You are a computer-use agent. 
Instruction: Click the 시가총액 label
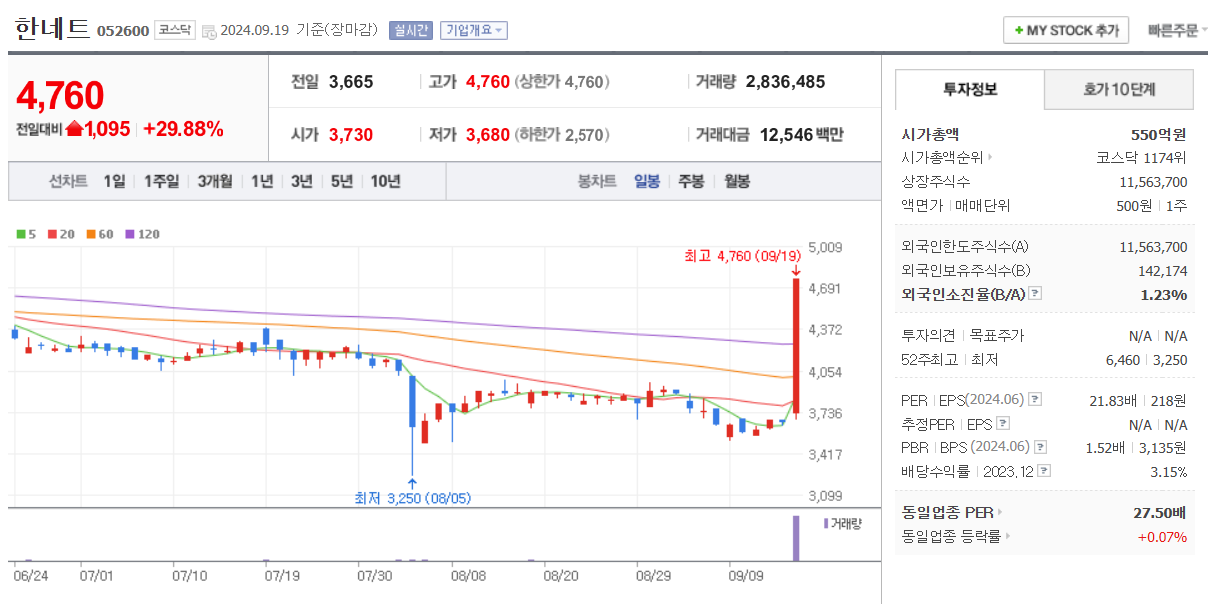[929, 134]
